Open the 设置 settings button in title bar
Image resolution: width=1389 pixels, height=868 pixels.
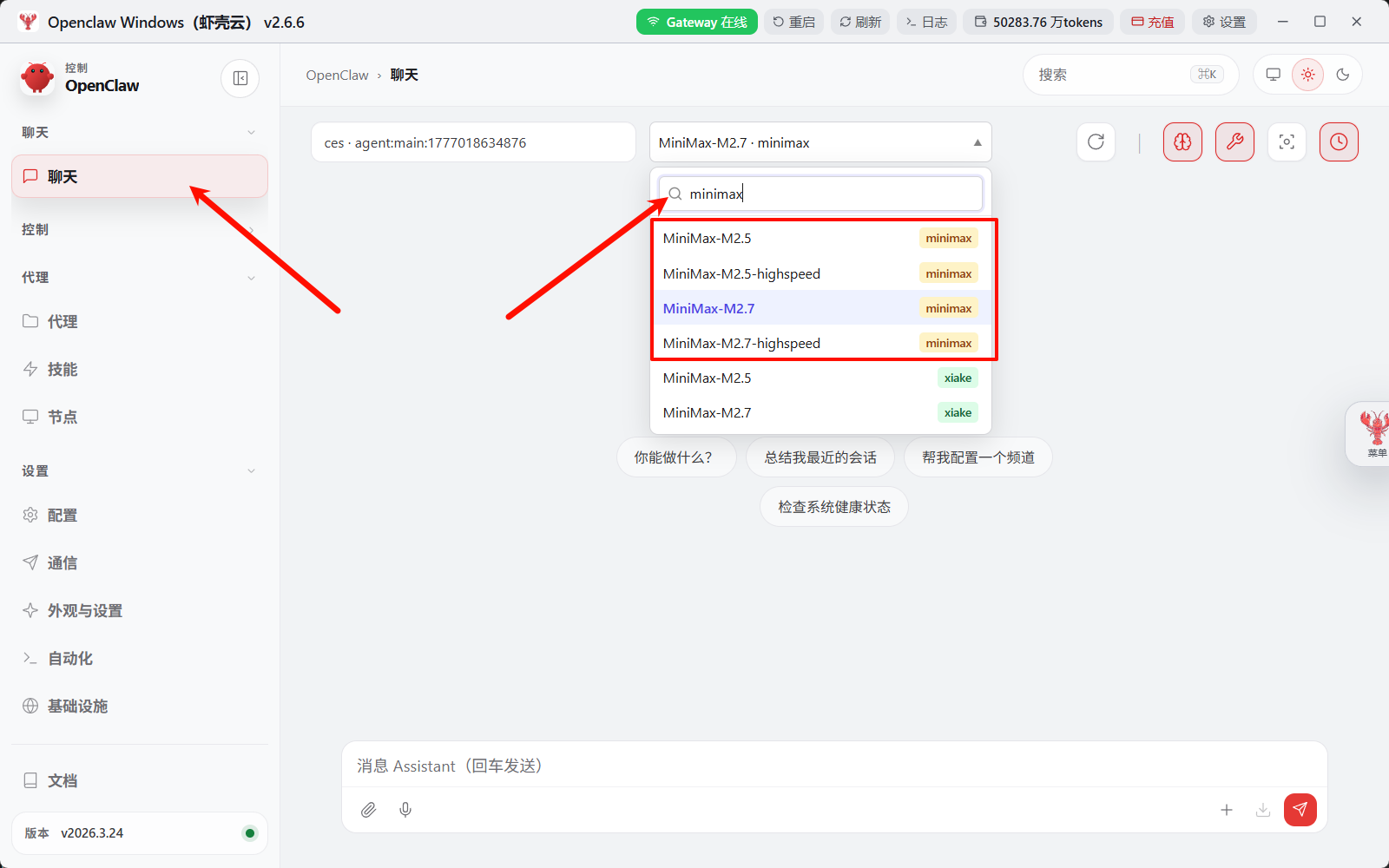[1224, 22]
